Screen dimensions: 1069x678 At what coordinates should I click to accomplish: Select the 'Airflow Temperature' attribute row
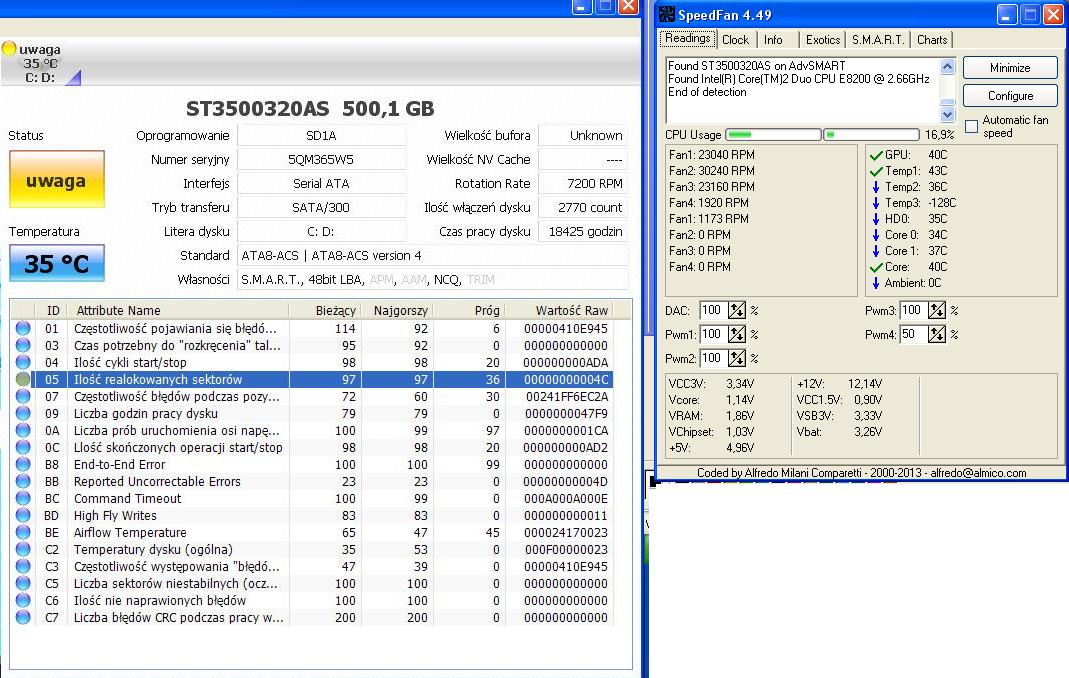(x=312, y=533)
